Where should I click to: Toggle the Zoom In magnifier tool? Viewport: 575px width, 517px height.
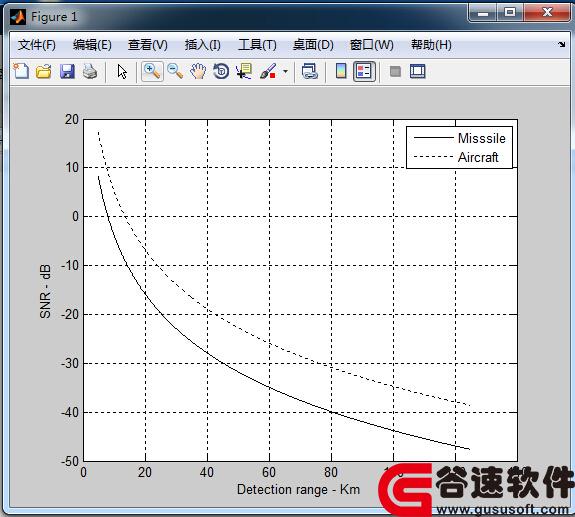pos(152,71)
